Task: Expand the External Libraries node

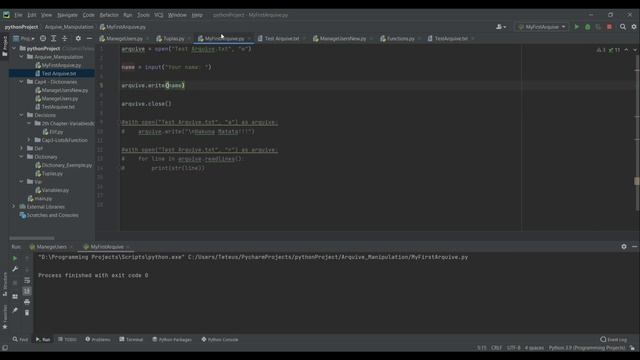Action: click(x=14, y=207)
